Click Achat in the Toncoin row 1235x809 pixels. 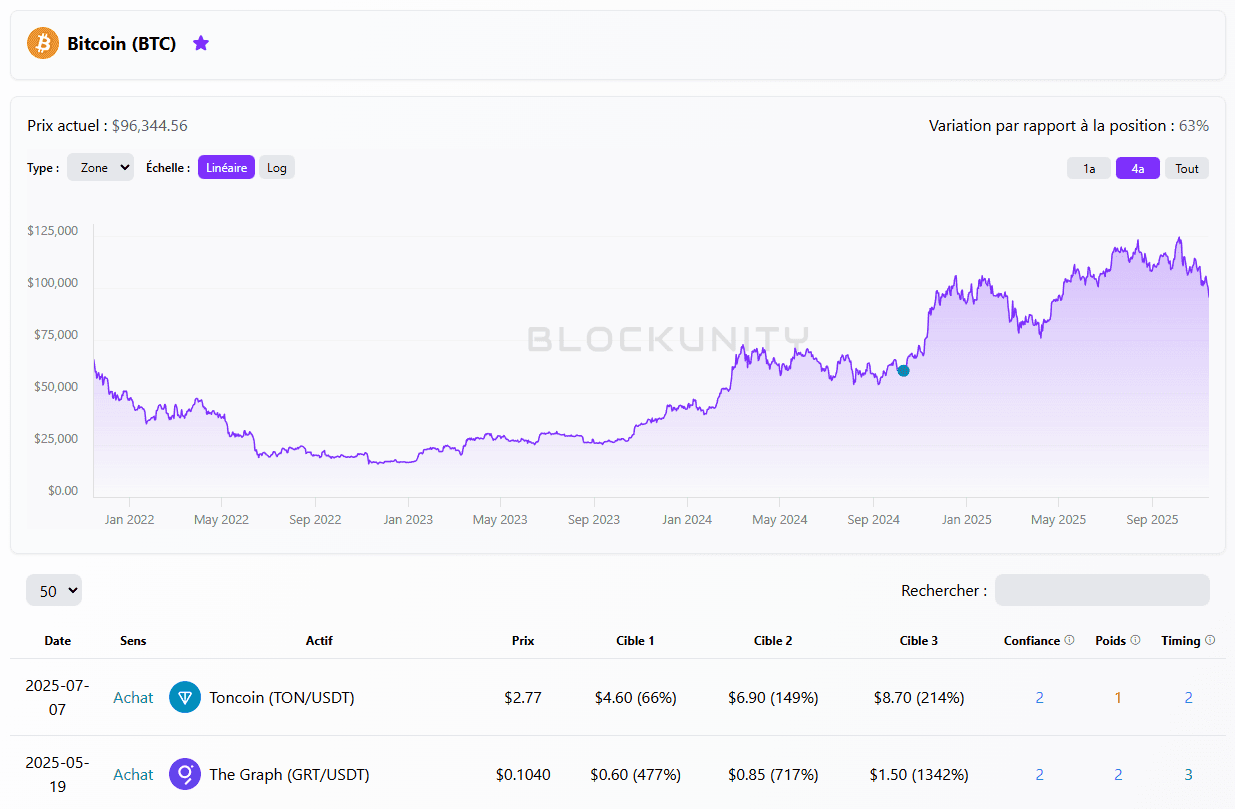(133, 697)
